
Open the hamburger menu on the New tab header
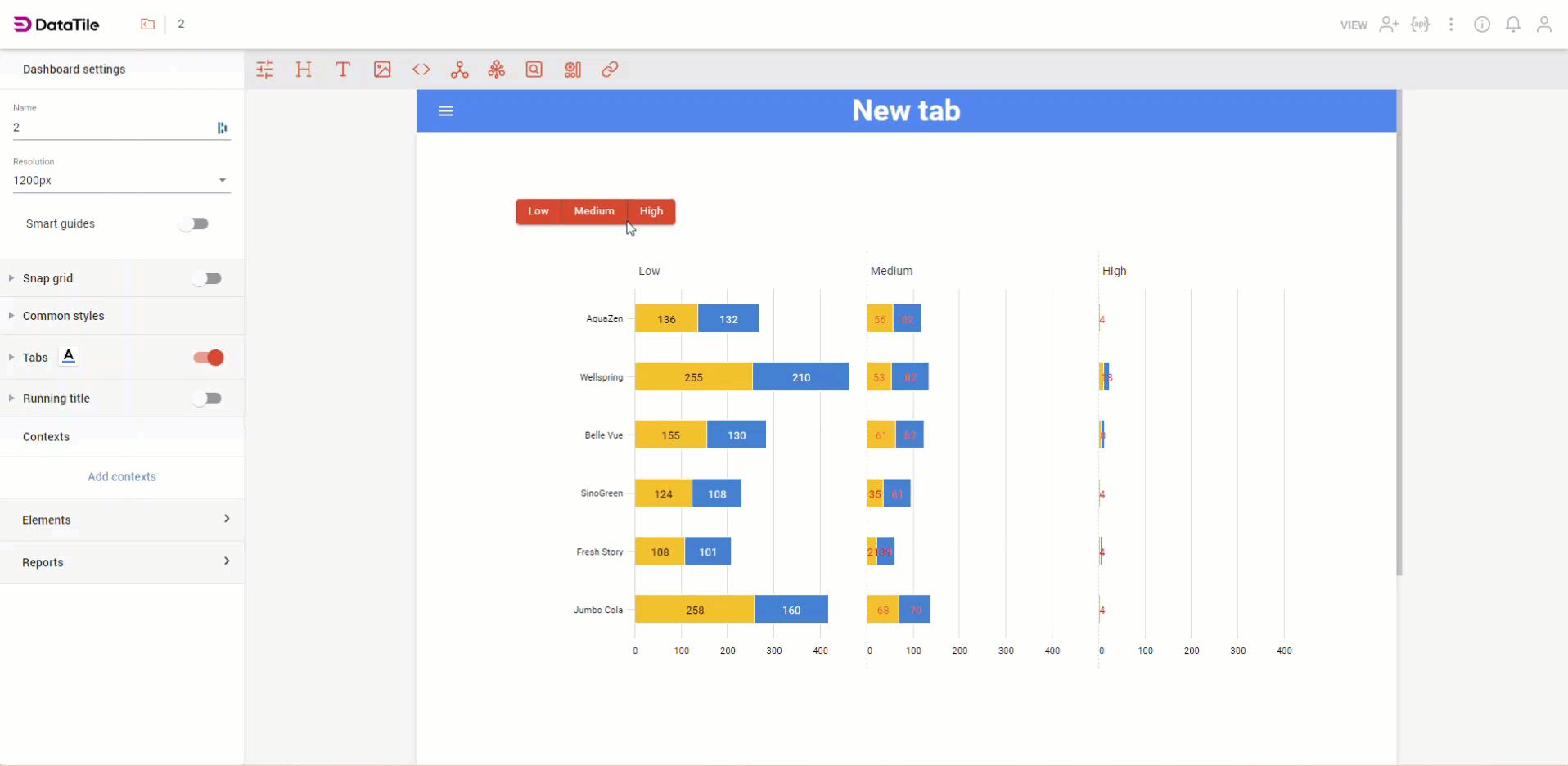pos(446,110)
